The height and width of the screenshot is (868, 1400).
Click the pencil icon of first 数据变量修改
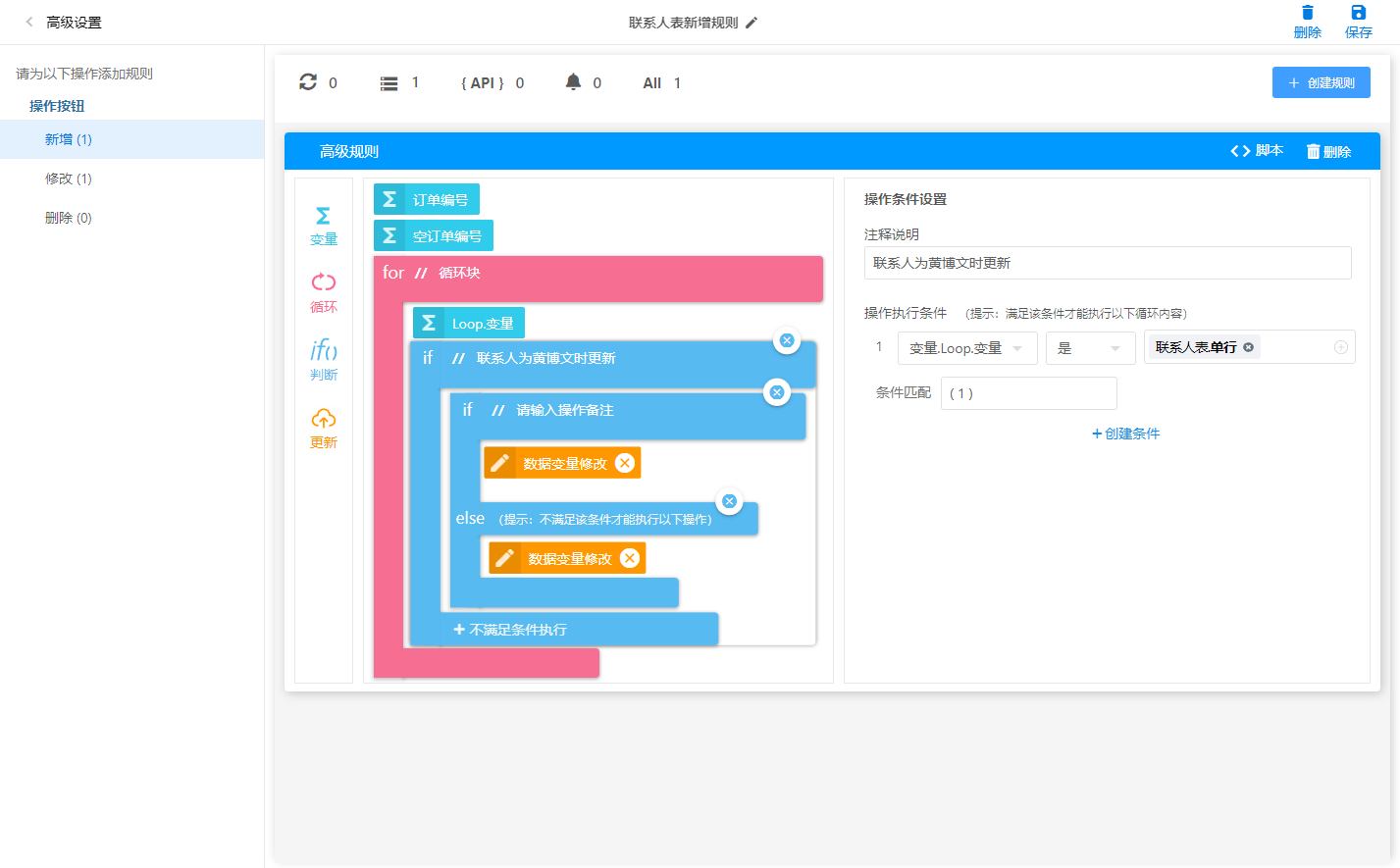point(499,463)
